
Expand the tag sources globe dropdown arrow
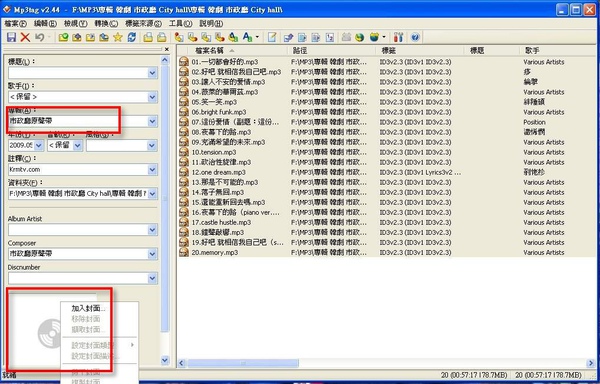[x=384, y=37]
